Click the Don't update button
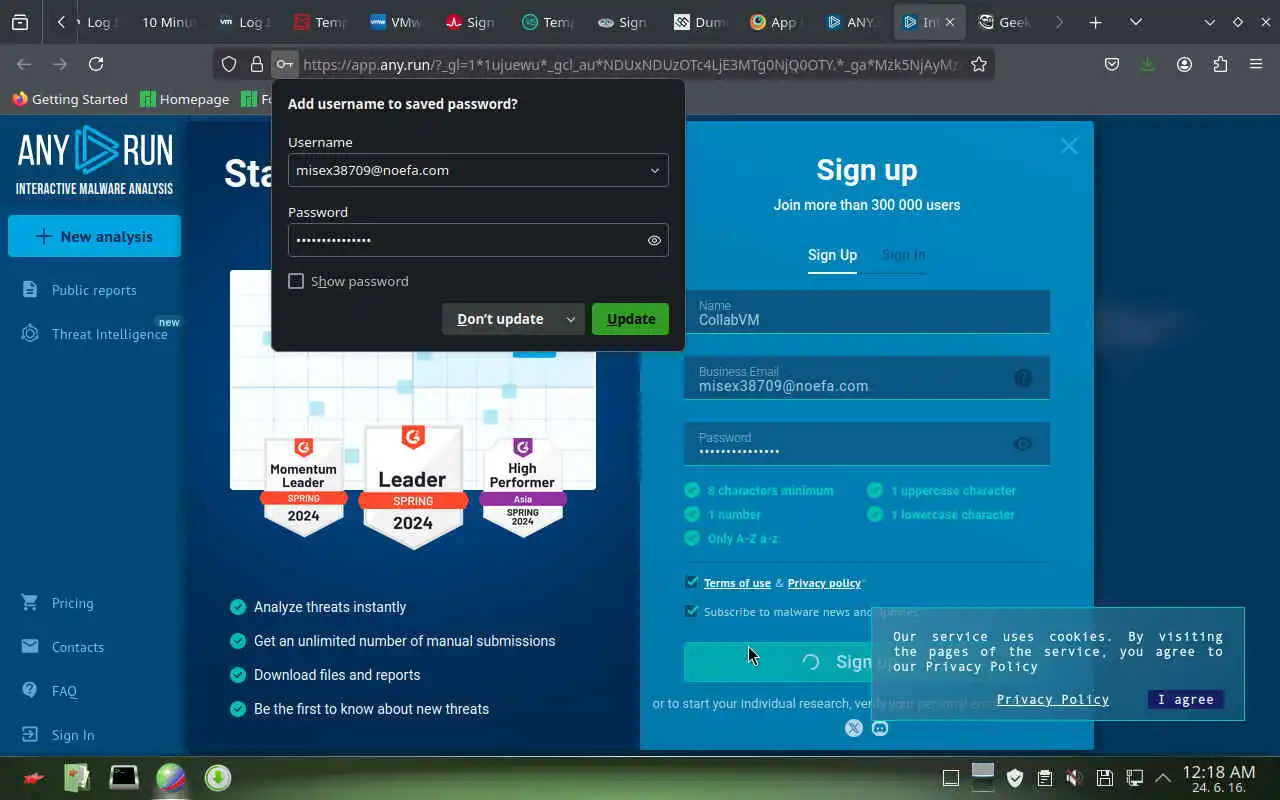This screenshot has height=800, width=1280. coord(500,319)
